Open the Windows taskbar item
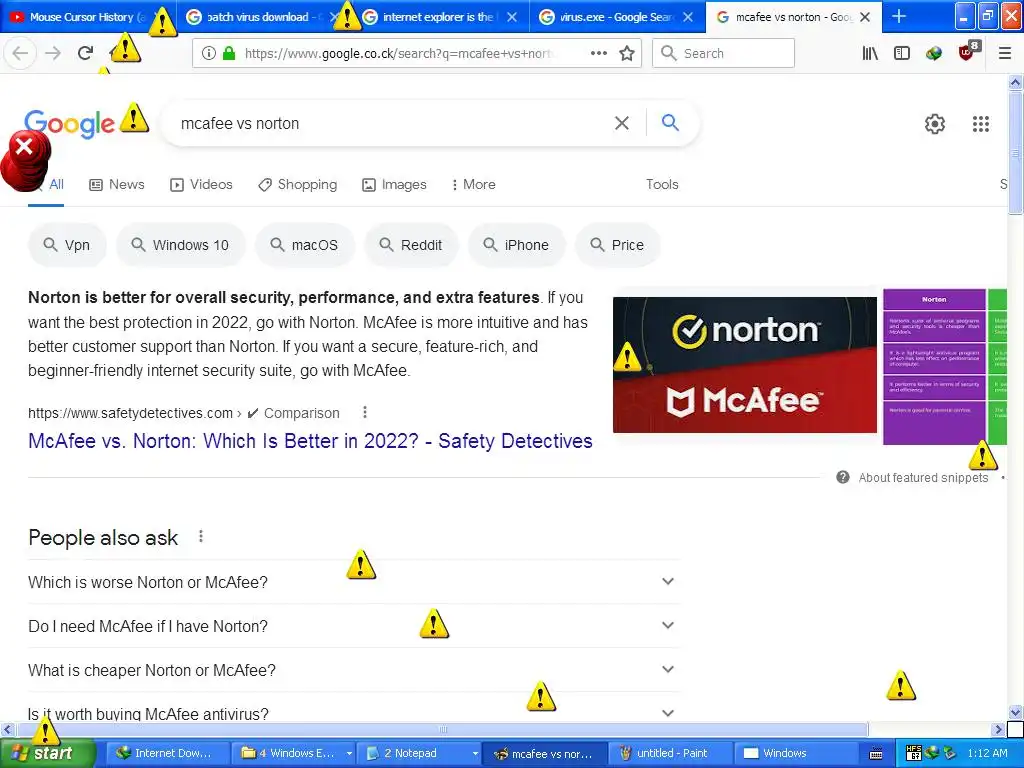This screenshot has width=1024, height=768. [x=795, y=753]
